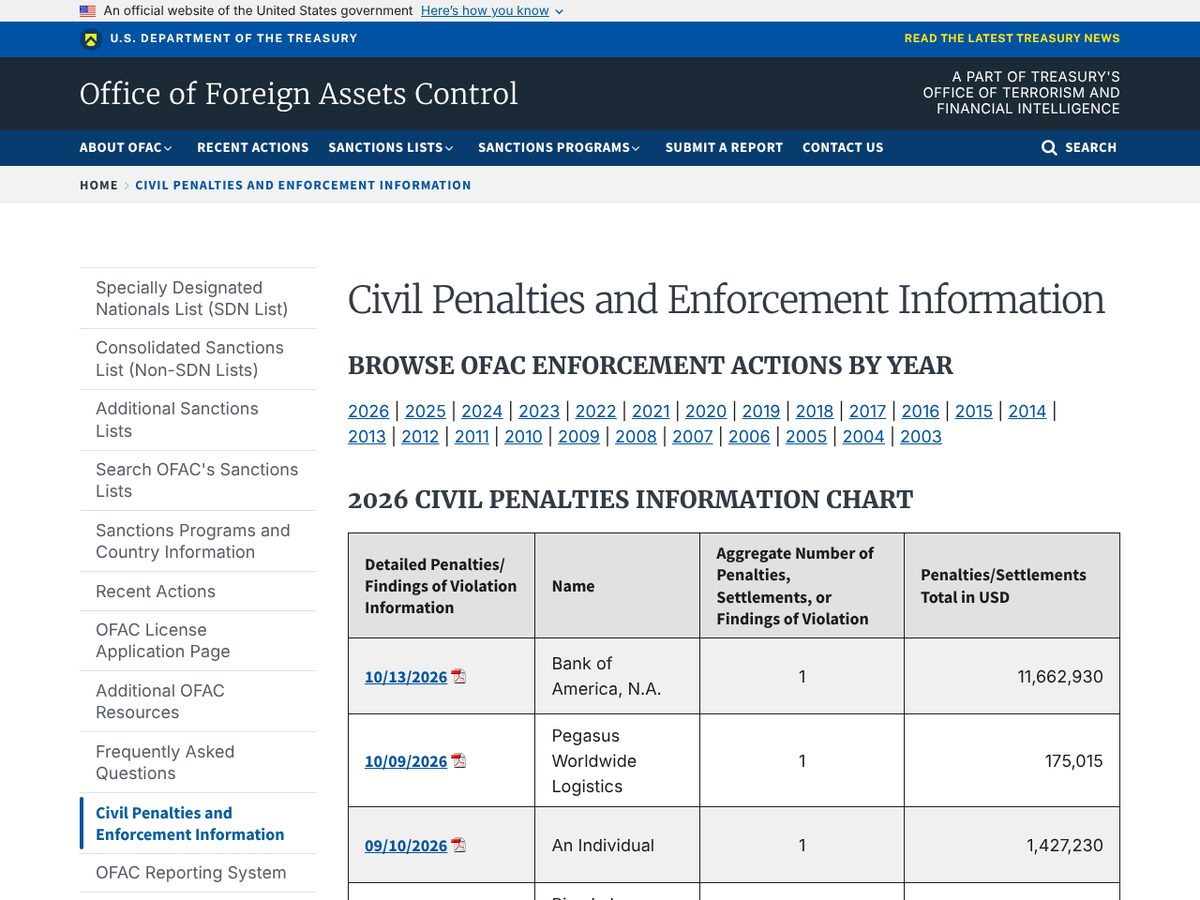Screen dimensions: 1200x900
Task: Click Civil Penalties breadcrumb link
Action: (303, 185)
